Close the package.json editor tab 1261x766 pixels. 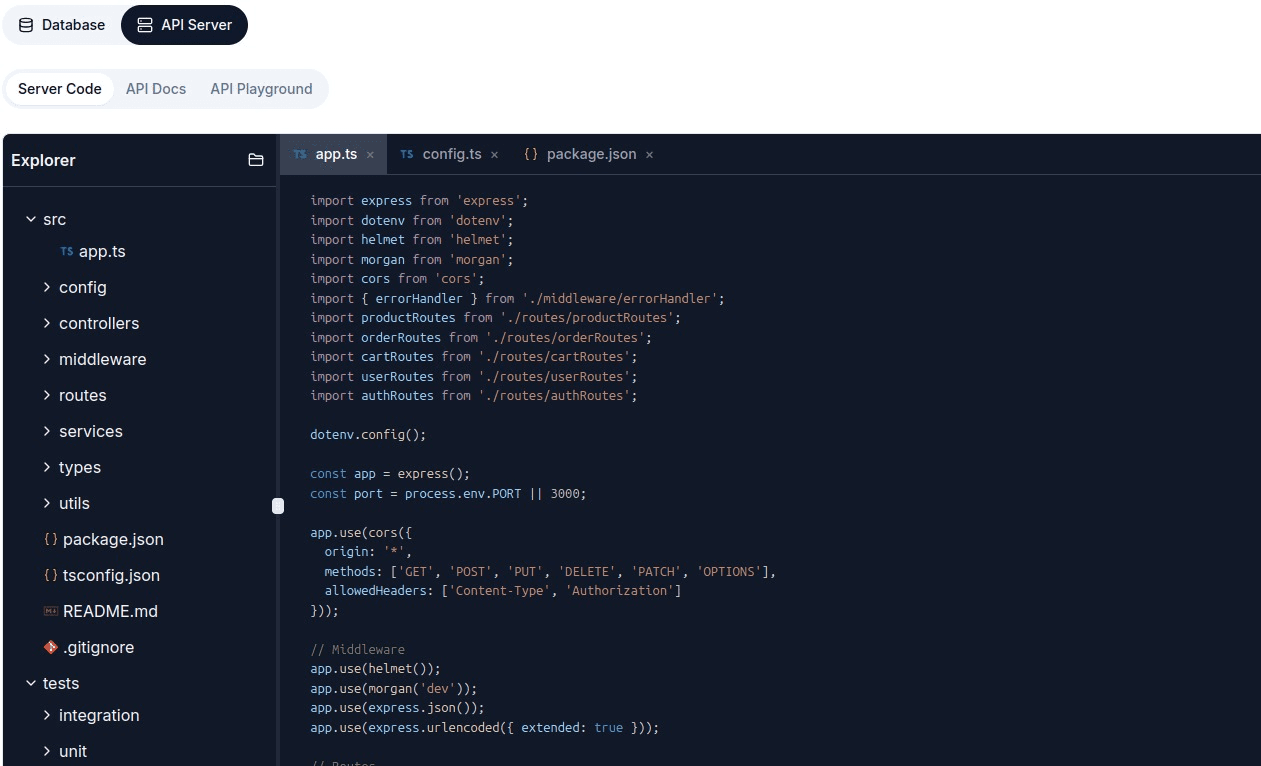tap(649, 155)
